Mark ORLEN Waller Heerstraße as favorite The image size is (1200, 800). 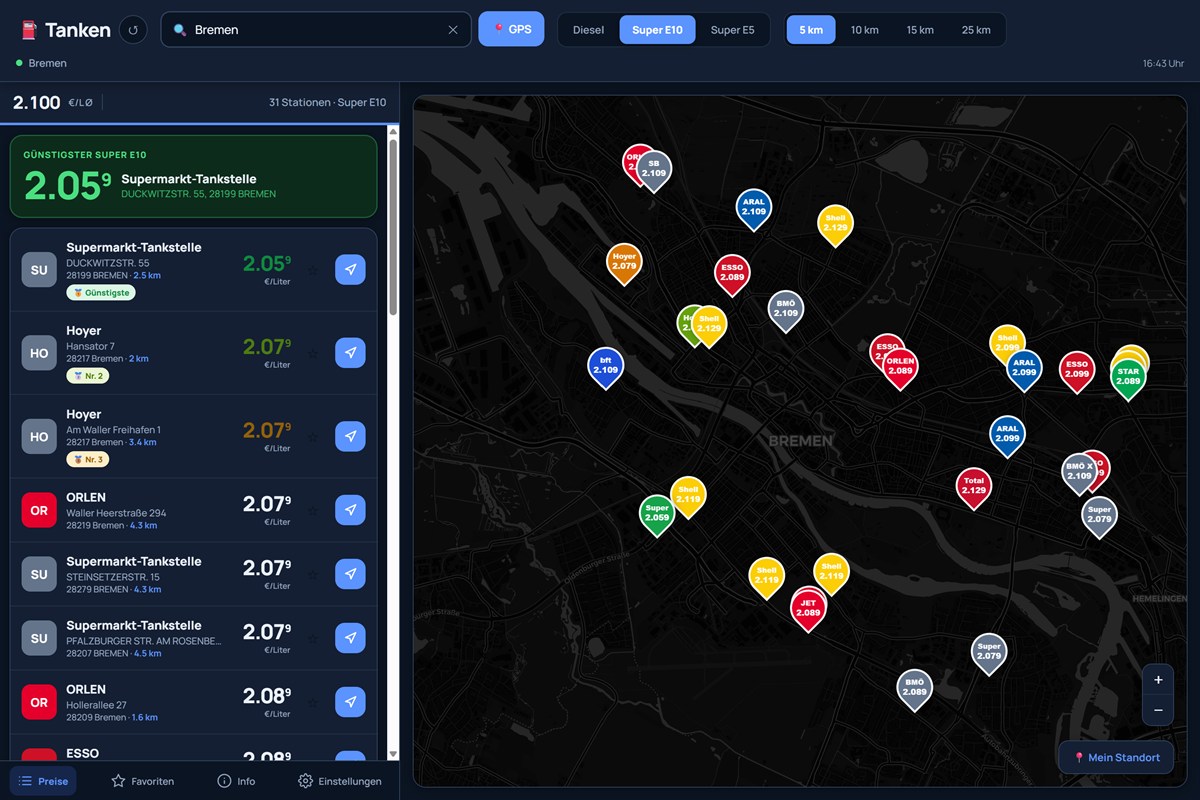(x=312, y=510)
